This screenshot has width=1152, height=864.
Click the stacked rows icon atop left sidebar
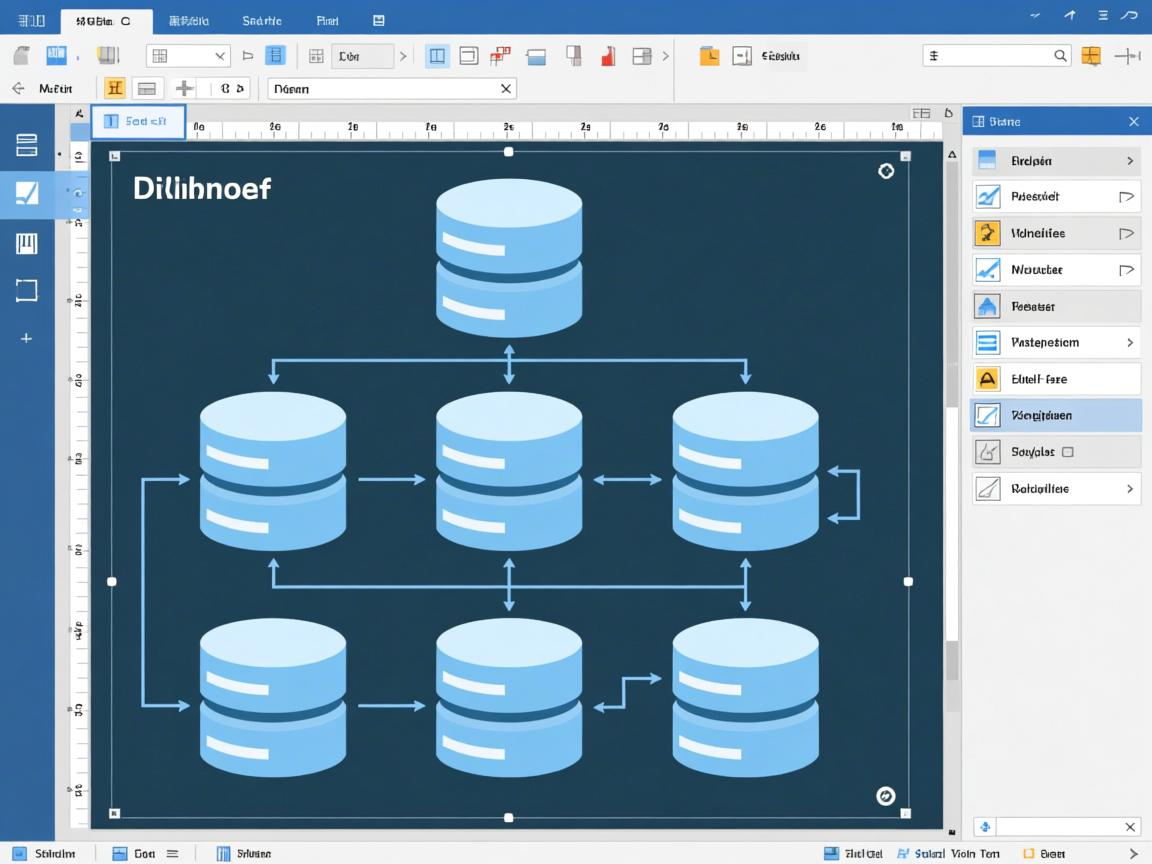click(26, 145)
